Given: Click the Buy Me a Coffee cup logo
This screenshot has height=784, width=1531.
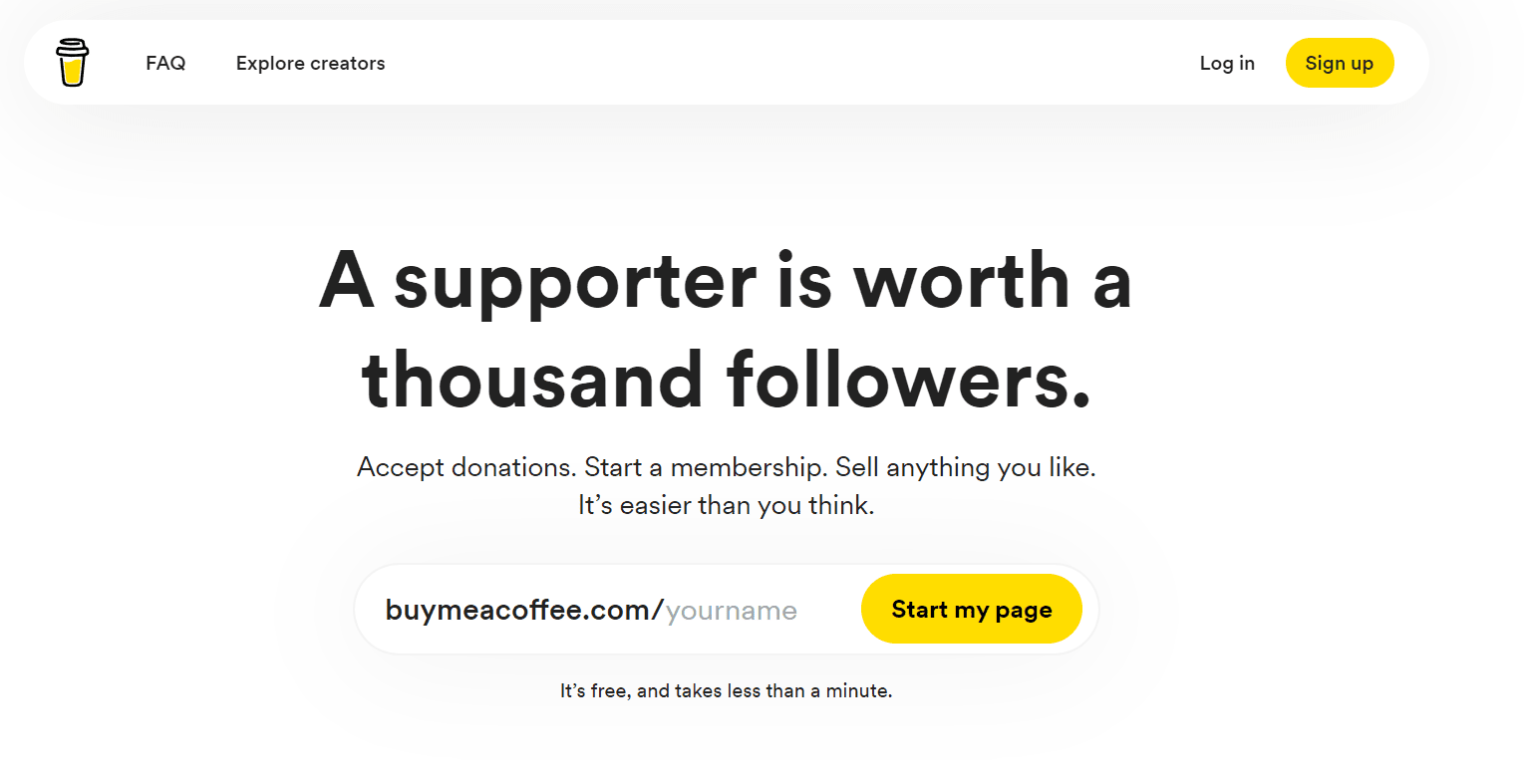Looking at the screenshot, I should click(x=72, y=63).
